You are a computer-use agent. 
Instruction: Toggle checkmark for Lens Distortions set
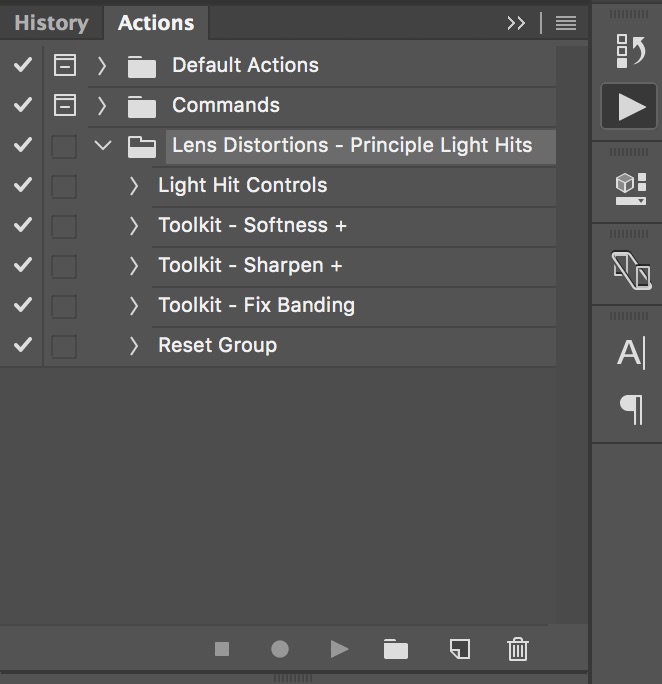[22, 145]
